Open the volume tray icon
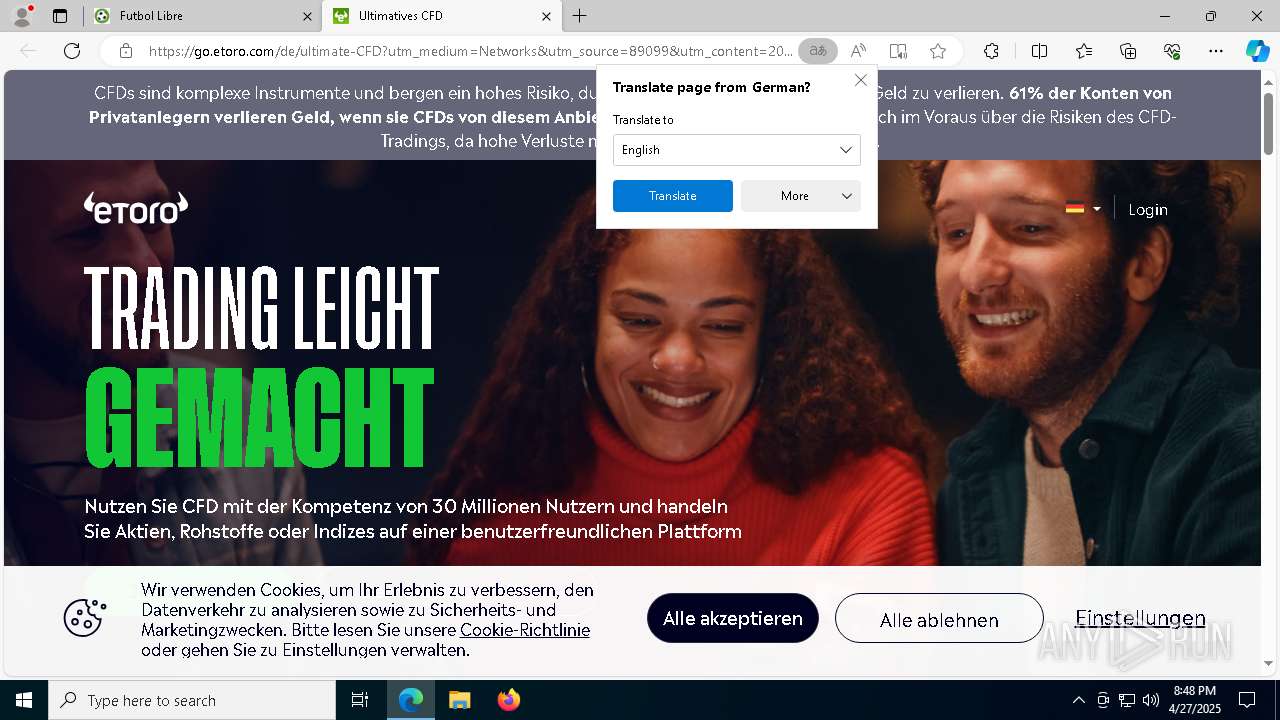The width and height of the screenshot is (1280, 720). (1151, 700)
